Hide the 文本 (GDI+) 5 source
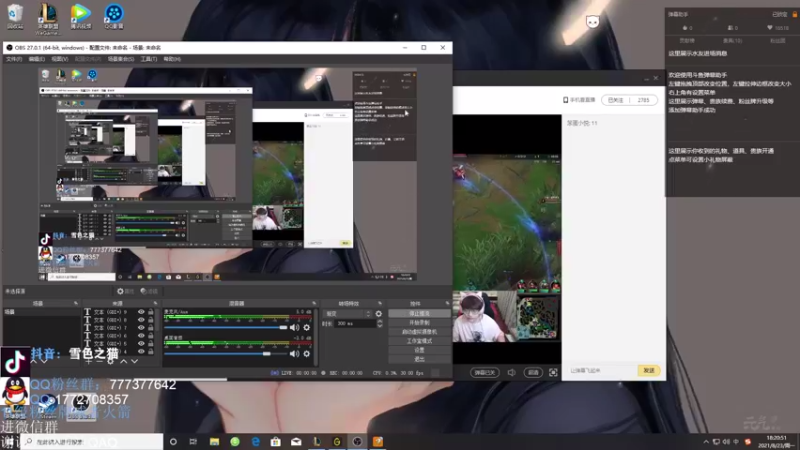The width and height of the screenshot is (800, 450). 141,343
